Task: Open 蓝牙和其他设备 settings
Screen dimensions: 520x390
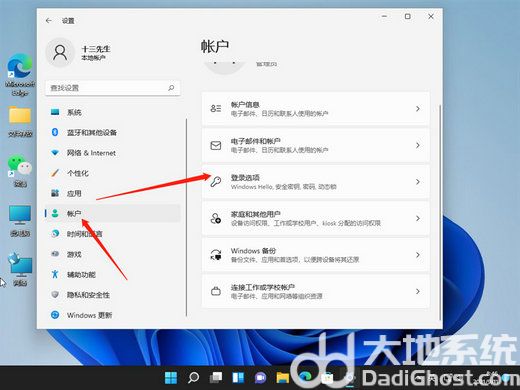Action: pyautogui.click(x=112, y=133)
